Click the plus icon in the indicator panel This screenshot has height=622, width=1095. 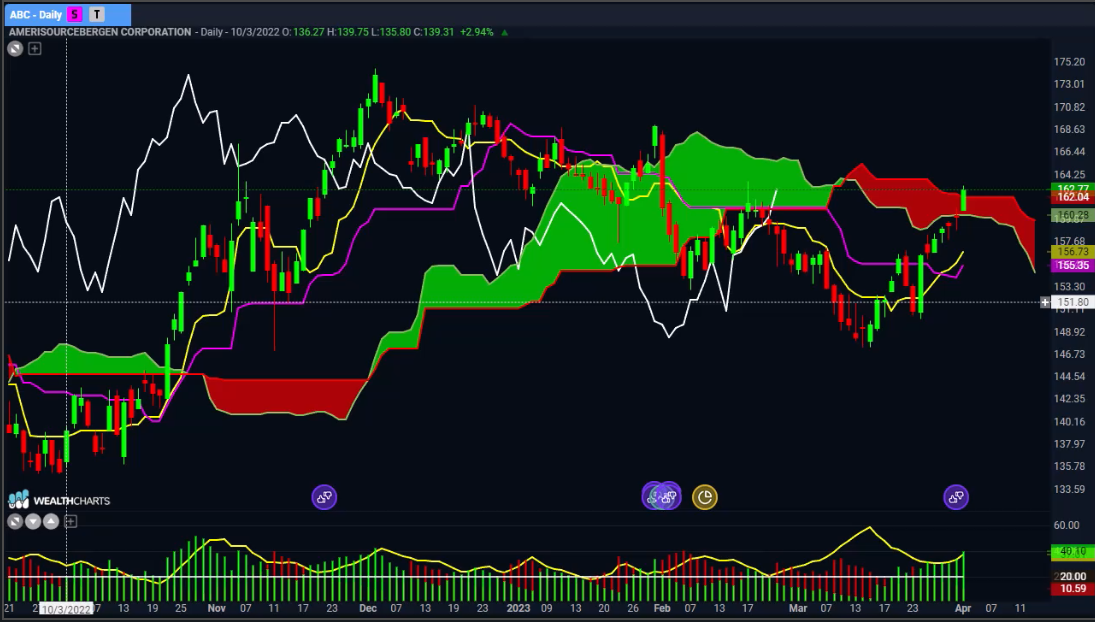coord(70,521)
